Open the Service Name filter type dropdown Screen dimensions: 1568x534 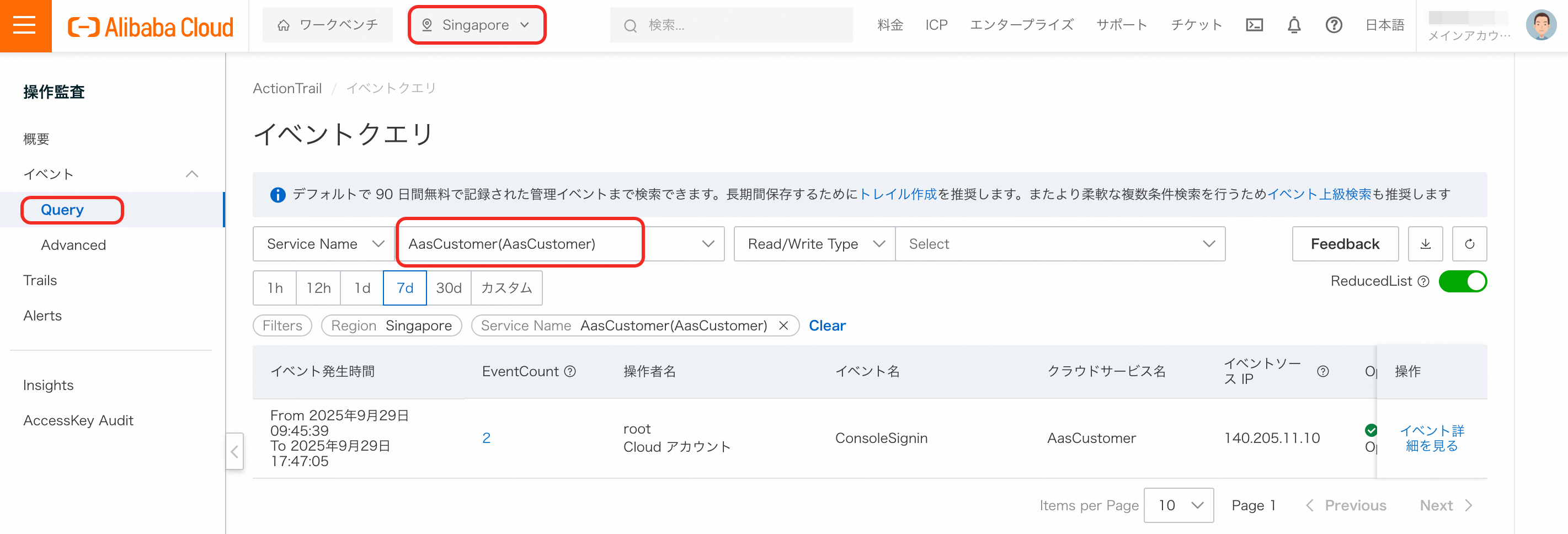(x=324, y=244)
